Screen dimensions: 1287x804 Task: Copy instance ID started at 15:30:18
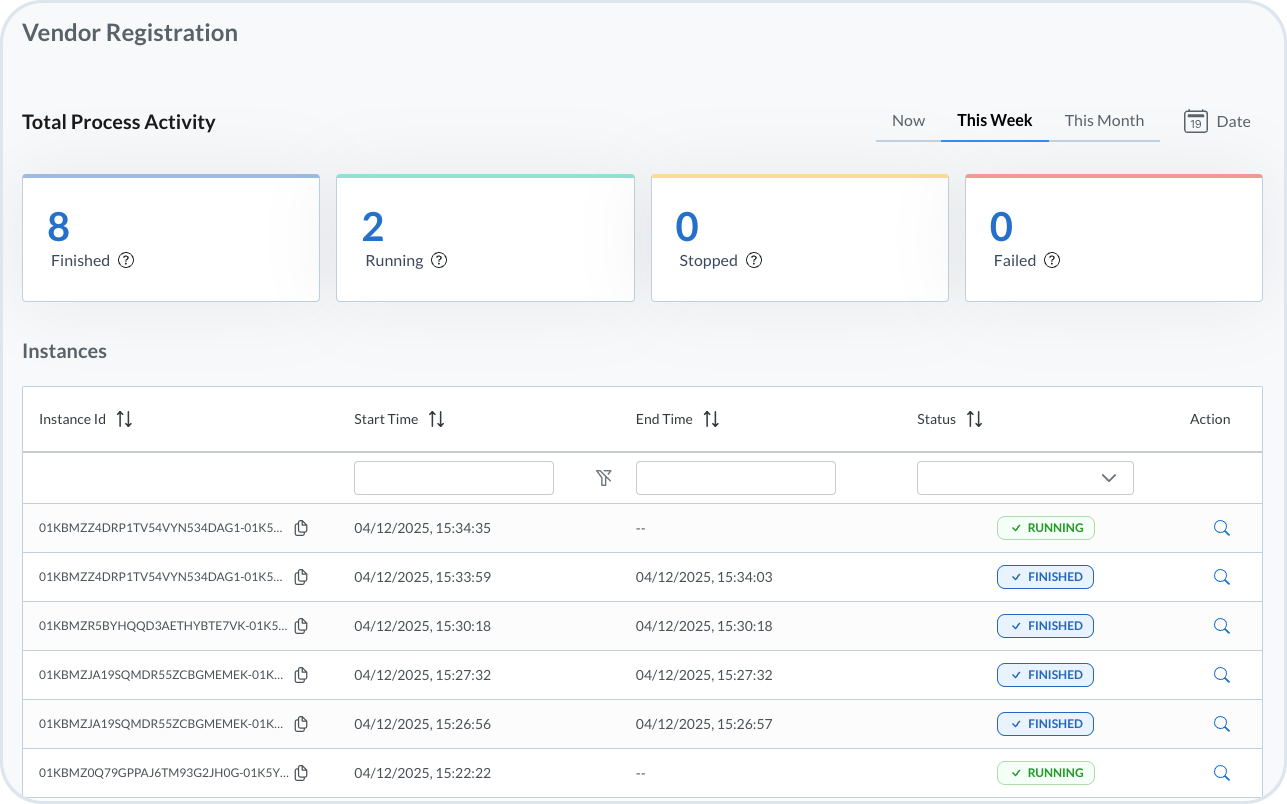(x=301, y=626)
